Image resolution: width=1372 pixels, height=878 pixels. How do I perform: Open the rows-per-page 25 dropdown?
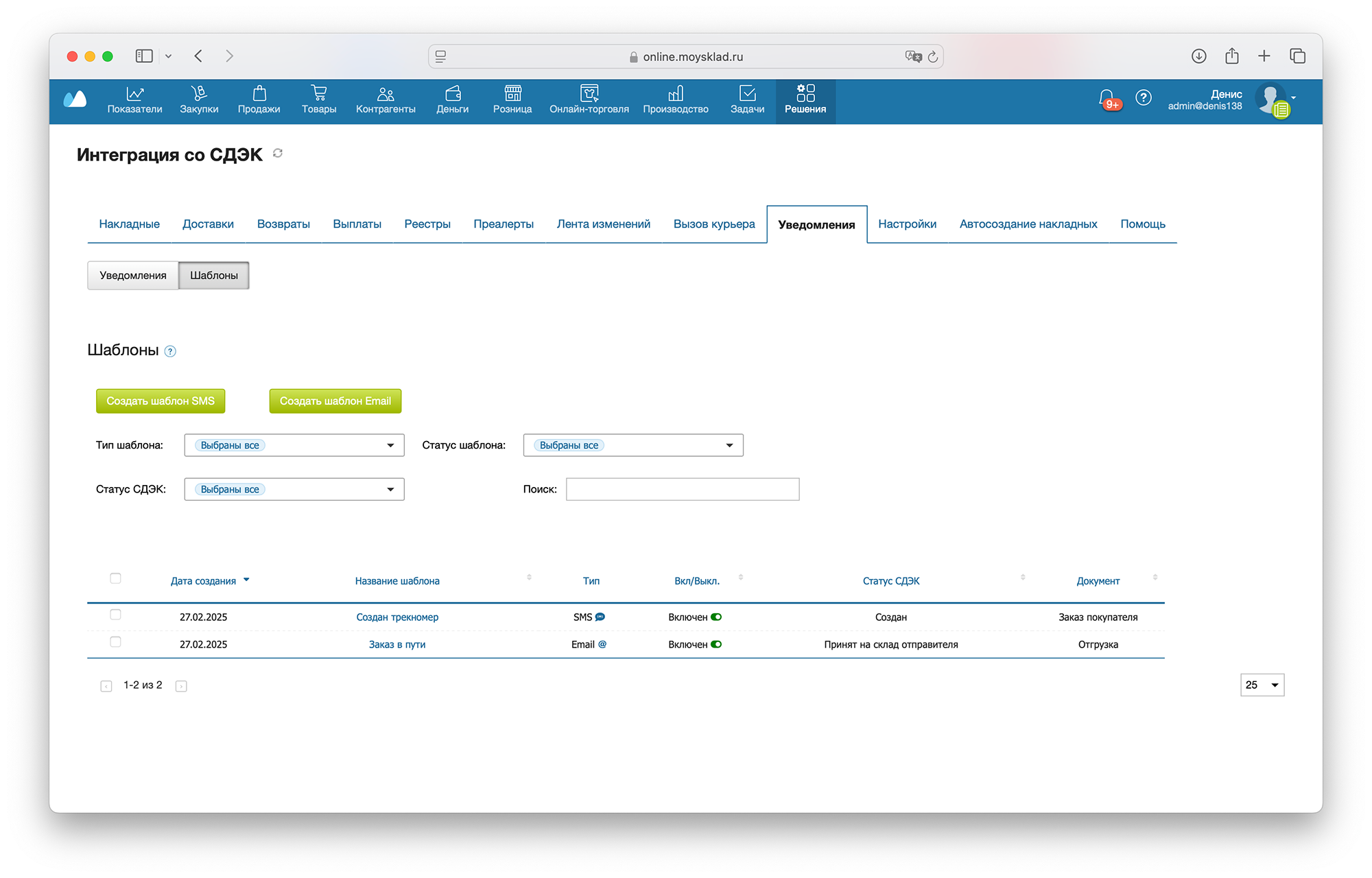click(1262, 685)
